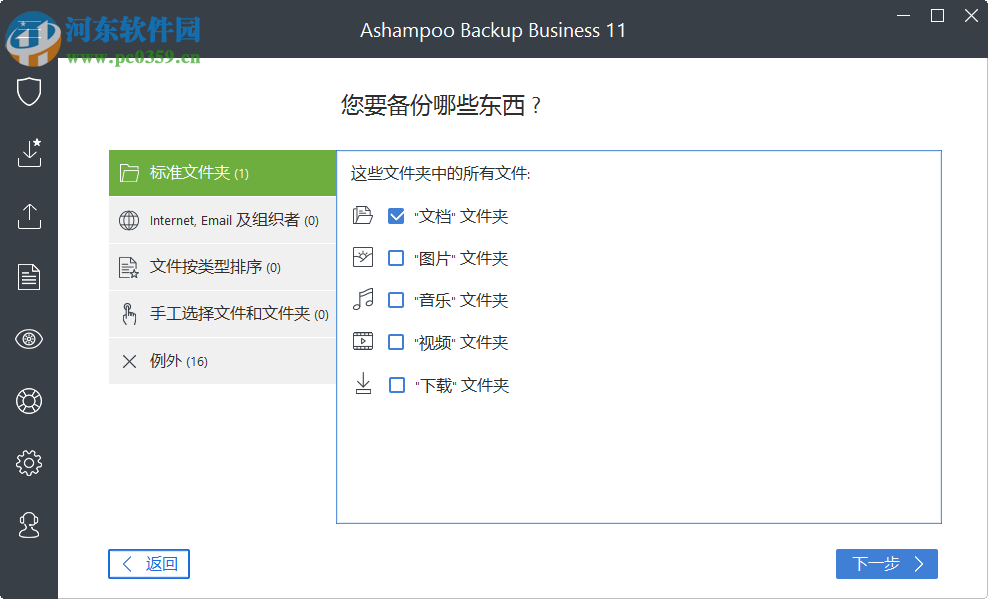Viewport: 988px width, 599px height.
Task: Click the music note icon beside 音乐 folder
Action: click(x=363, y=299)
